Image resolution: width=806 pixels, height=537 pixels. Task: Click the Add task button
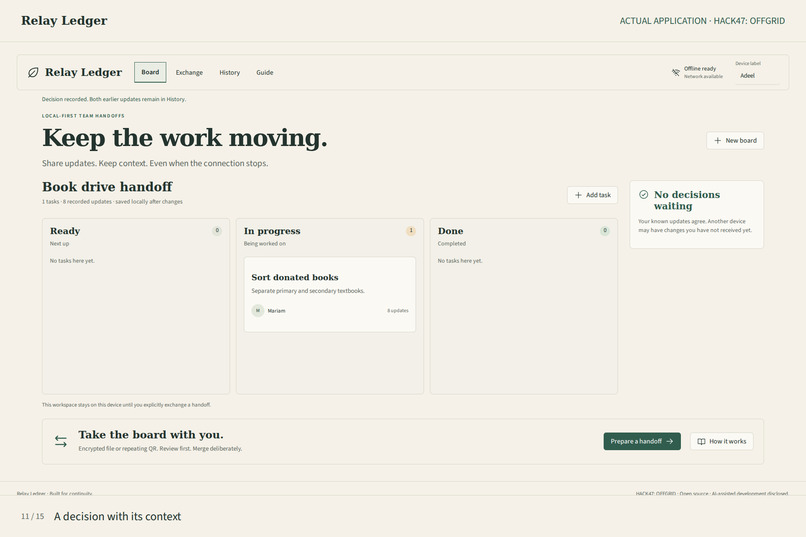pyautogui.click(x=592, y=195)
